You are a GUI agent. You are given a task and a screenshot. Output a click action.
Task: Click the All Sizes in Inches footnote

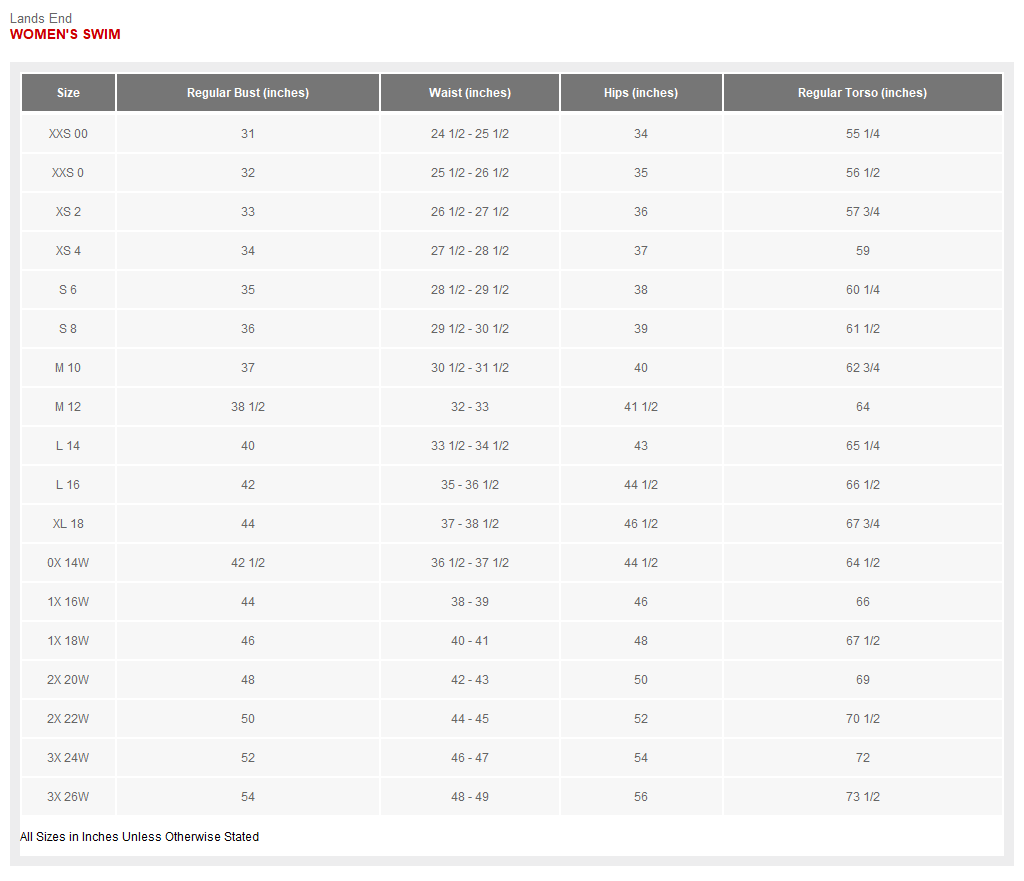click(139, 837)
